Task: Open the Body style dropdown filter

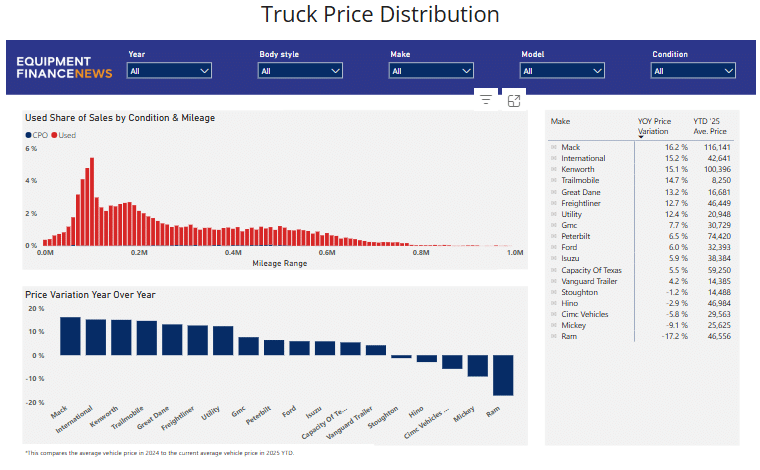Action: [300, 71]
